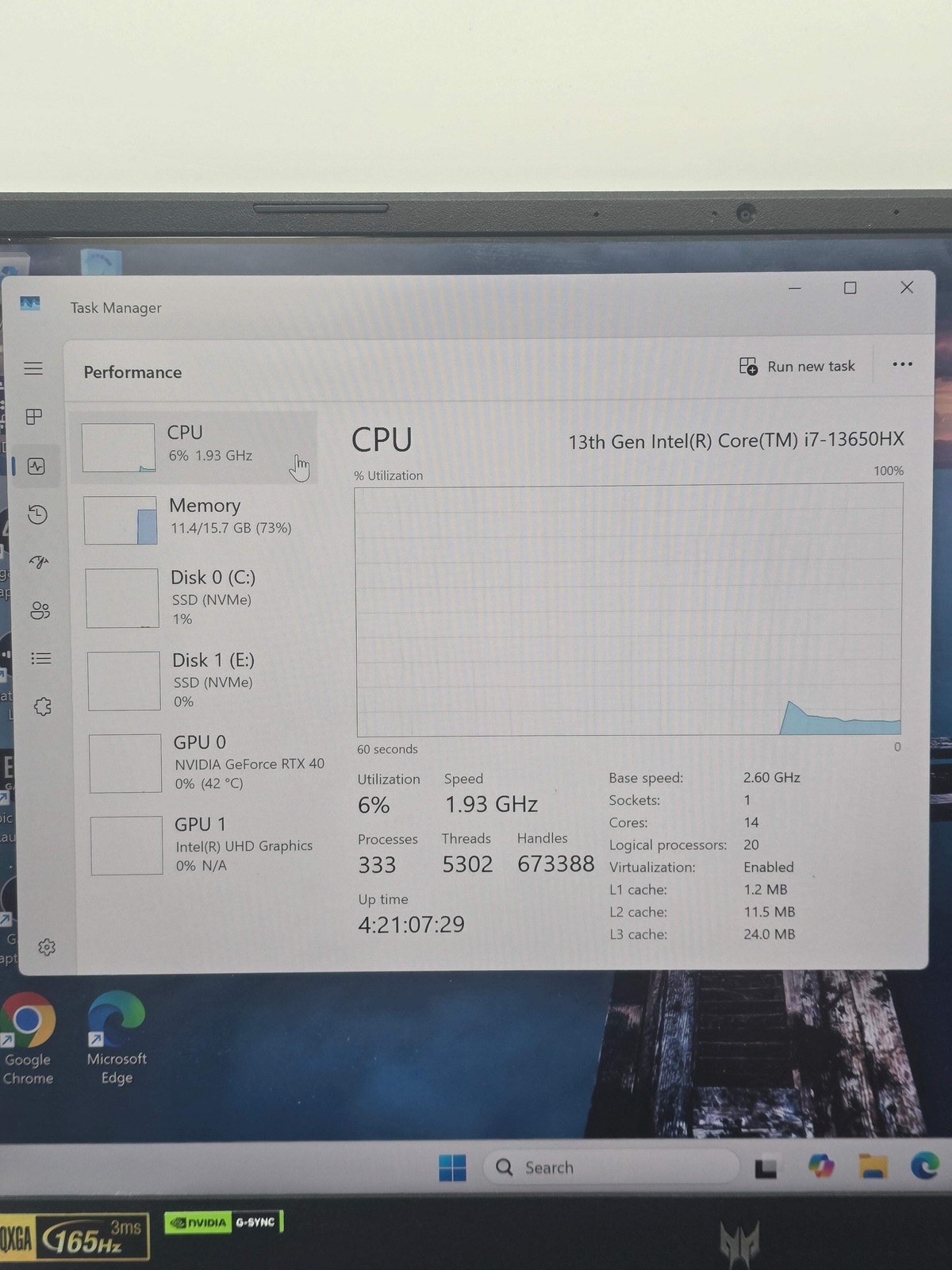Minimize the Task Manager window
This screenshot has height=1270, width=952.
[795, 288]
